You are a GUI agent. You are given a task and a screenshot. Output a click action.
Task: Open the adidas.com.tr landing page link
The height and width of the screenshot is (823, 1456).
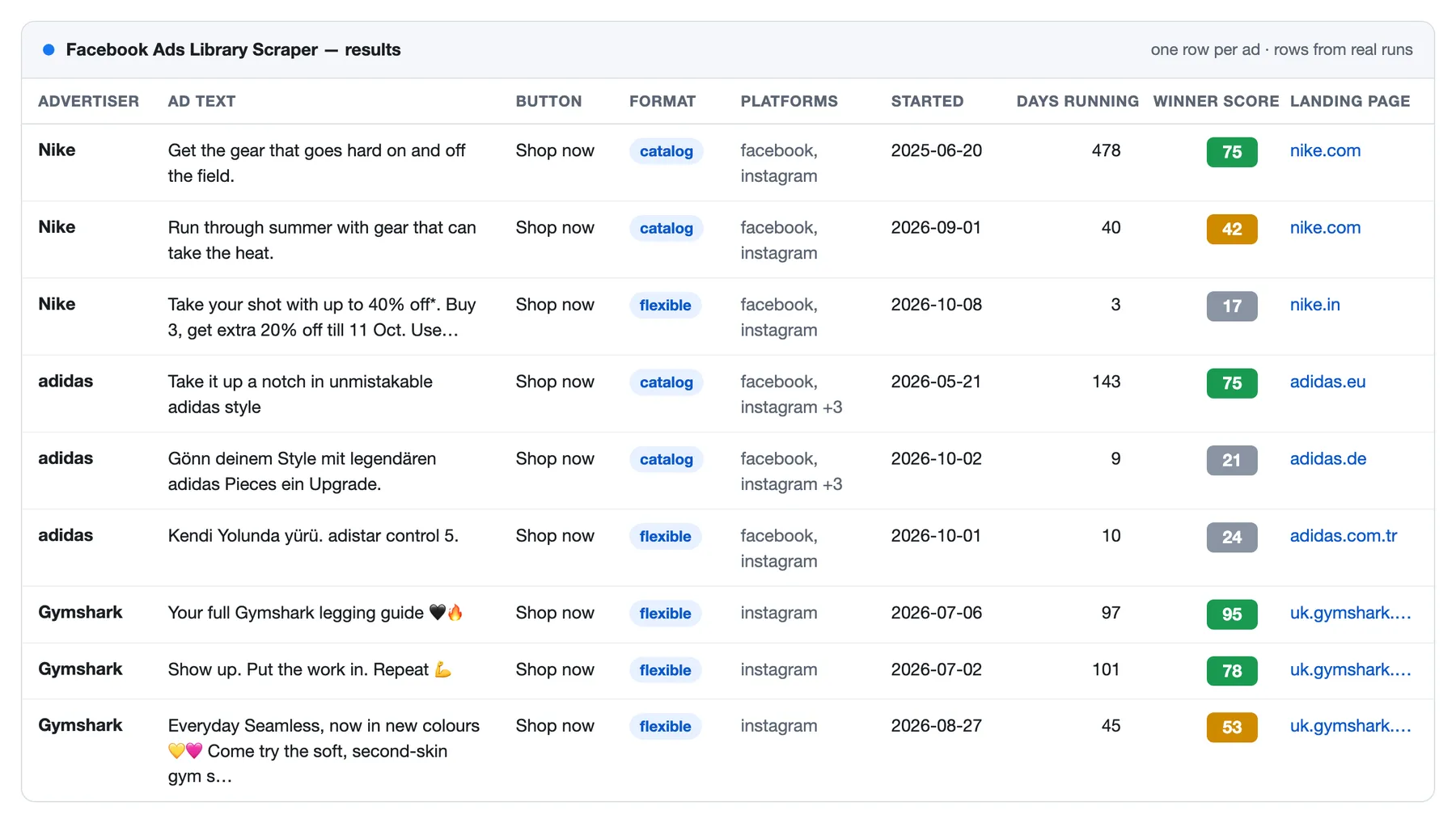click(1343, 535)
